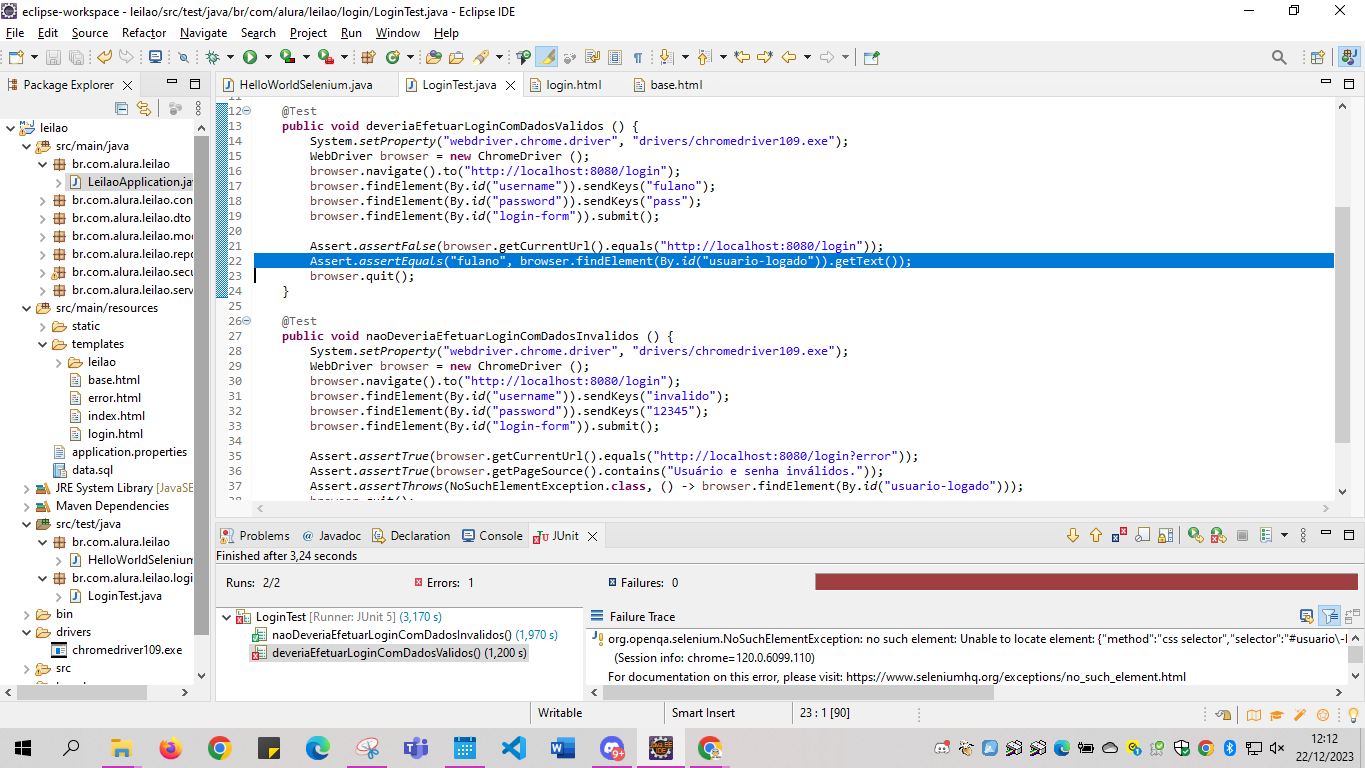Rerun test with failures first

(1218, 536)
